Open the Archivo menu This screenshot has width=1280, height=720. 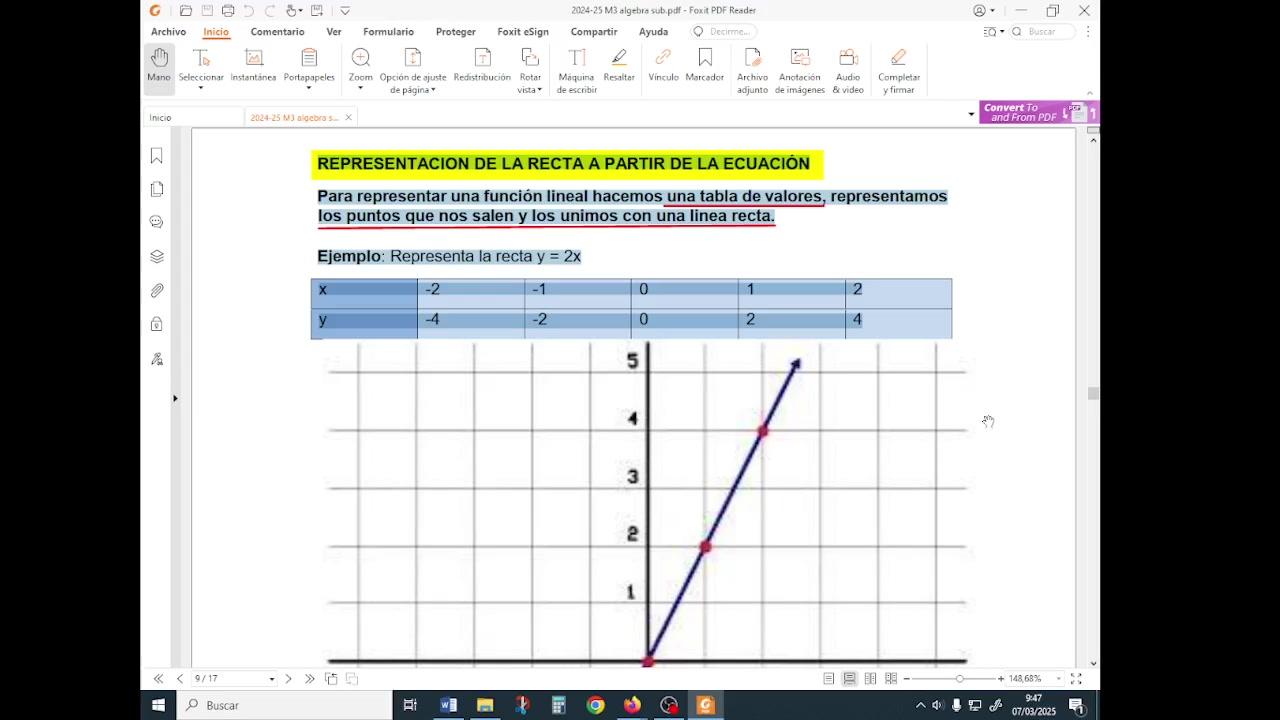pos(168,32)
